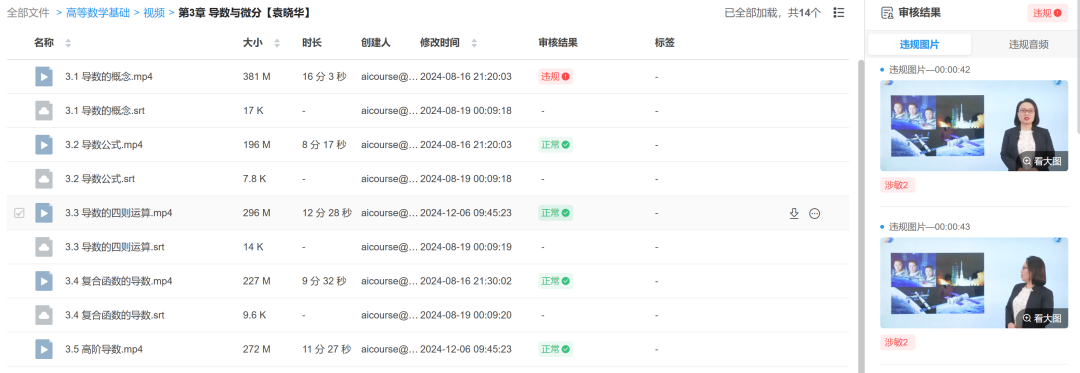Click the 违规图片—00:00:43 timestamp label
Screen dimensions: 1080x373
929,226
